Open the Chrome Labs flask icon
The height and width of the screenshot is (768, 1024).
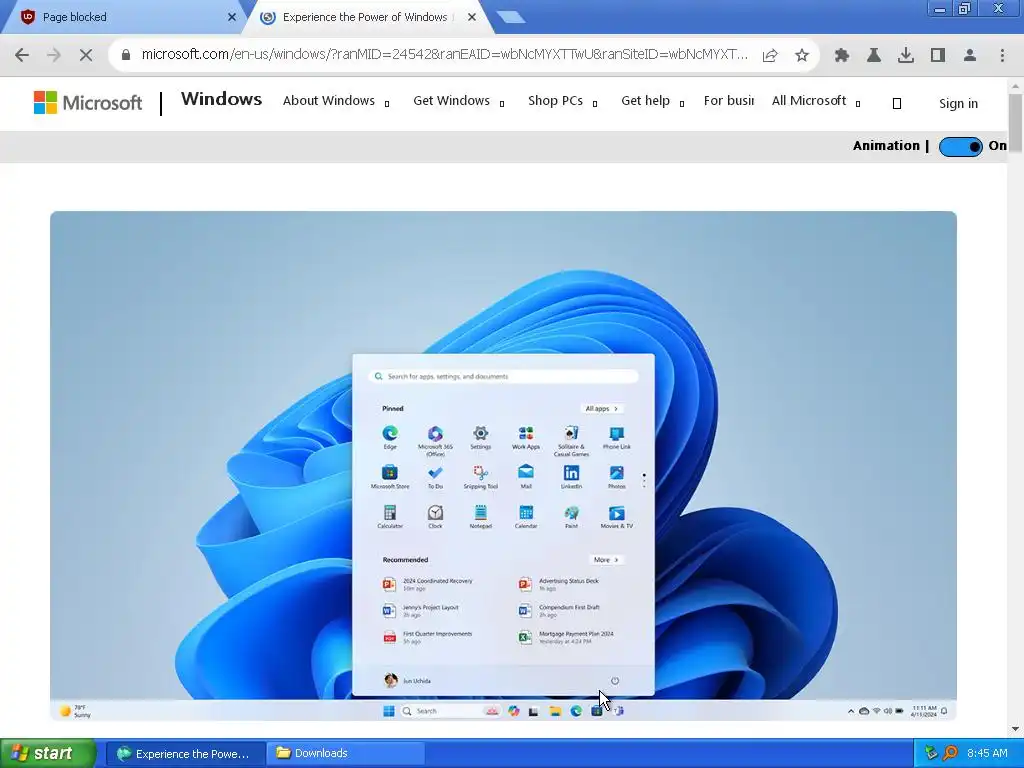click(x=874, y=56)
